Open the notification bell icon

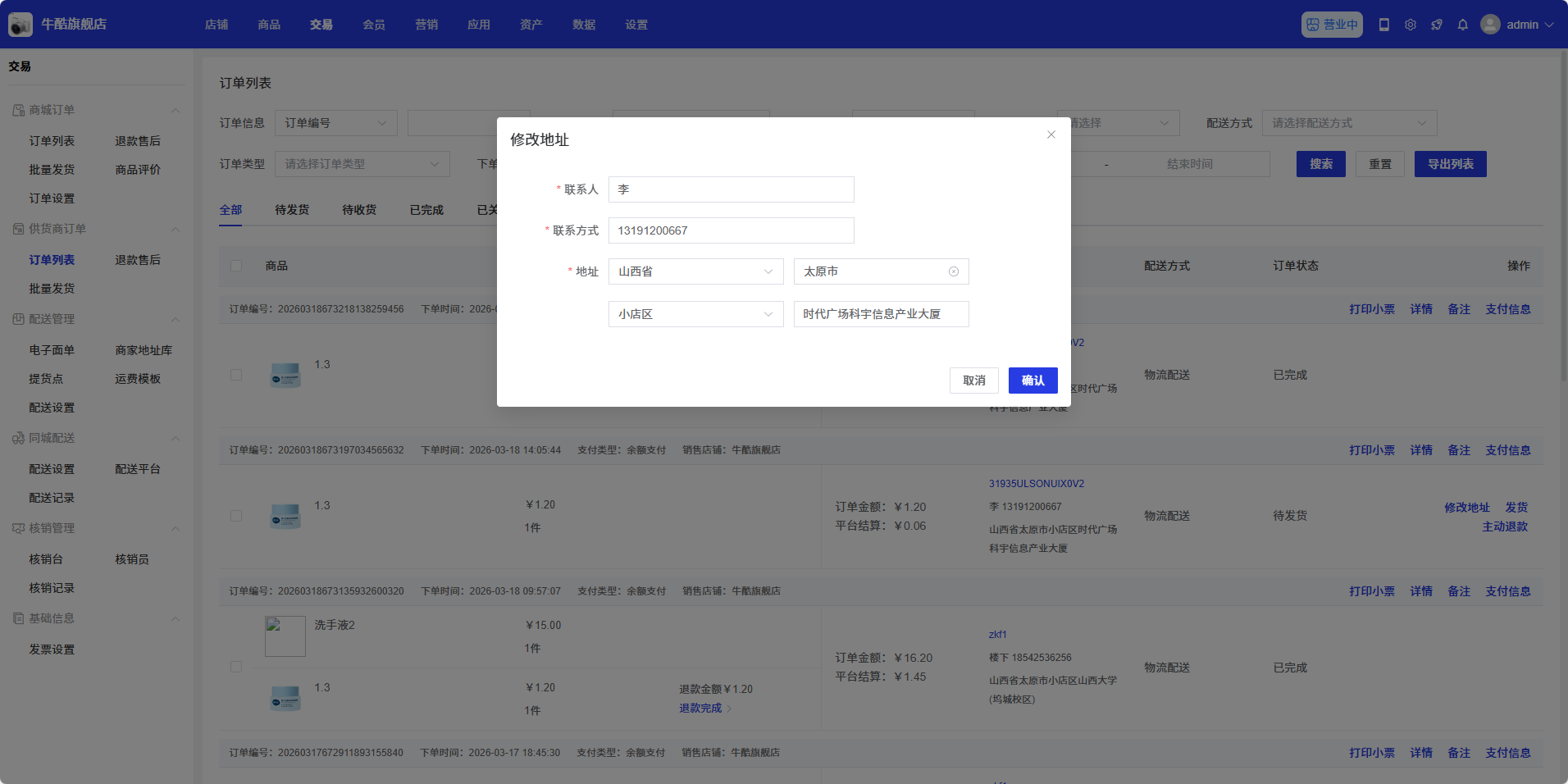[x=1463, y=25]
